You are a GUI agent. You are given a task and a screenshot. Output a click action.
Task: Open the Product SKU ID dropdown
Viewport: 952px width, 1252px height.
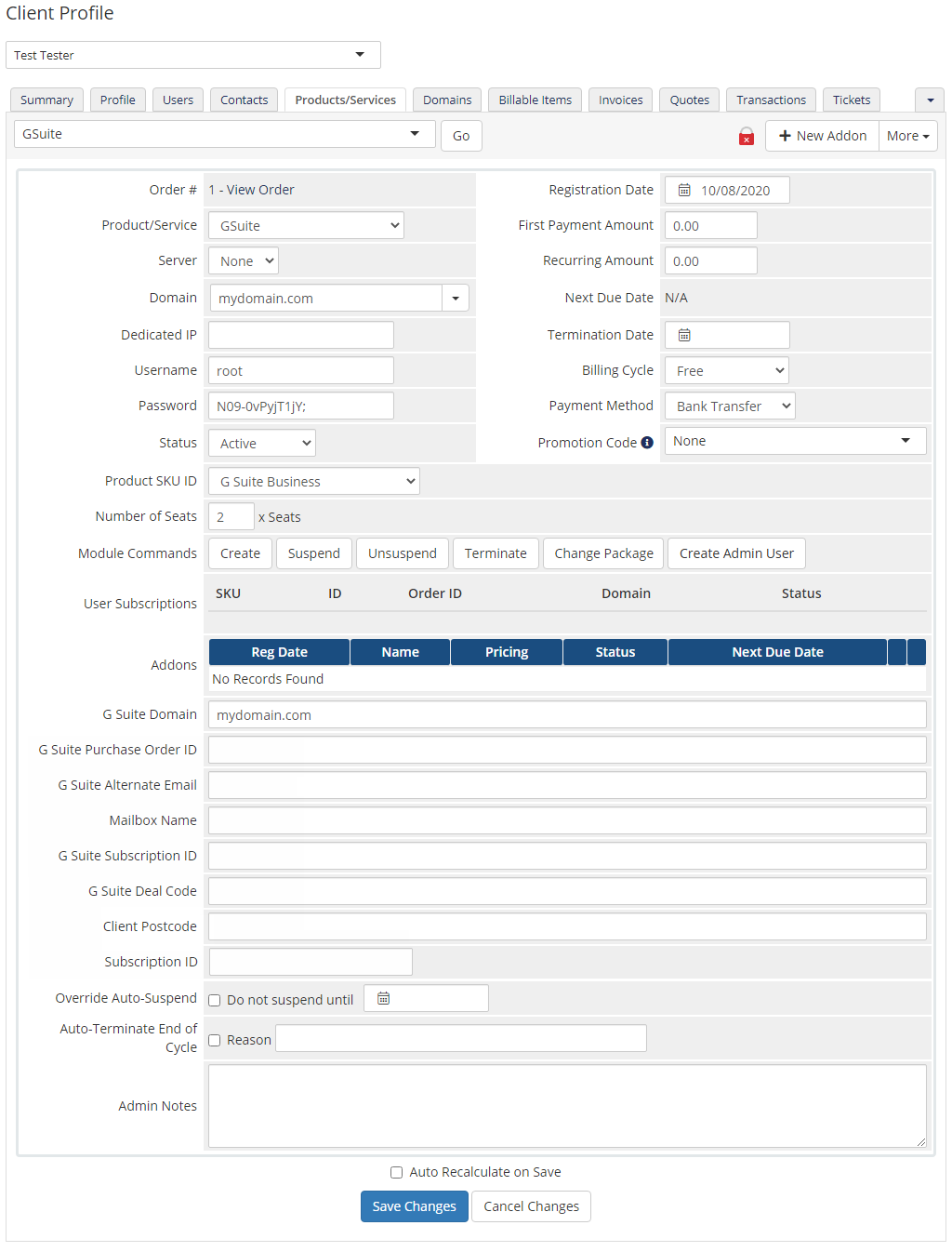(314, 481)
